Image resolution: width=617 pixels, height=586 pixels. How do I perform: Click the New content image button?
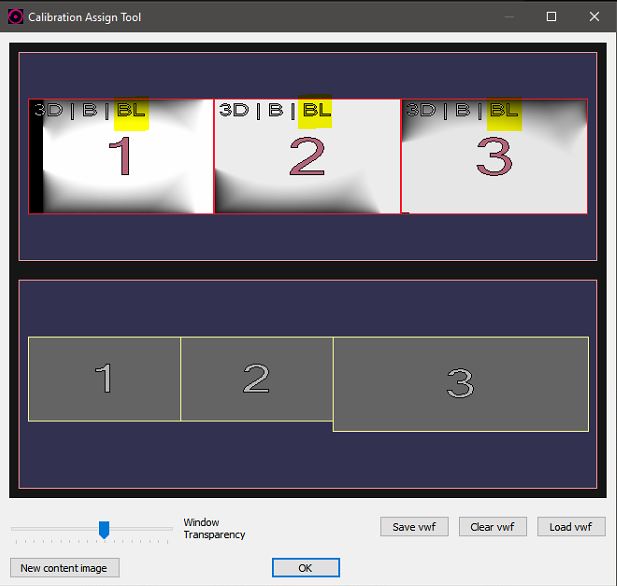click(x=64, y=568)
